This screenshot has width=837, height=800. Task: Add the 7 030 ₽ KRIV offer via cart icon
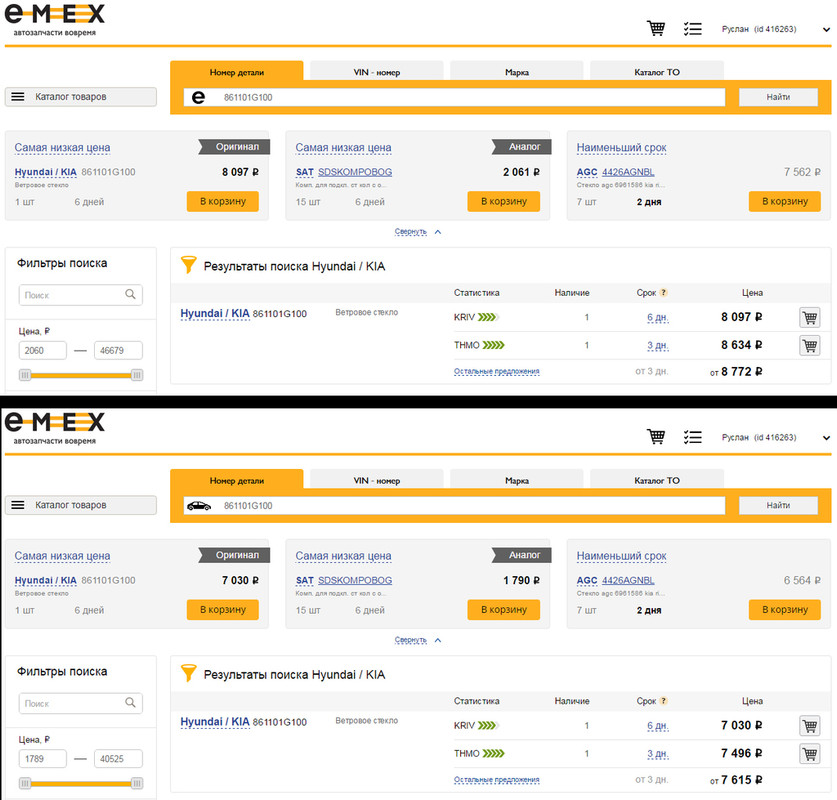810,726
